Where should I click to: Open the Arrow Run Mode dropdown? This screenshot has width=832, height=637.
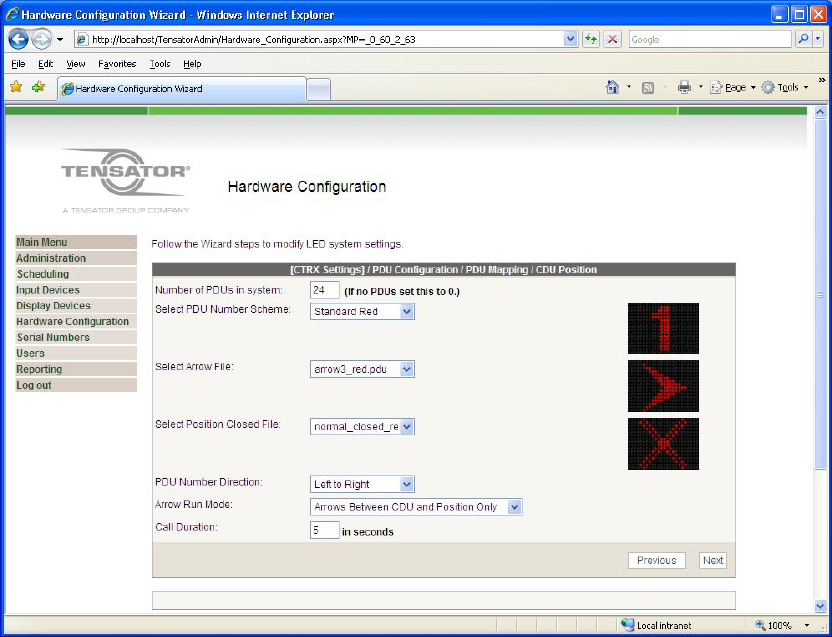coord(416,507)
